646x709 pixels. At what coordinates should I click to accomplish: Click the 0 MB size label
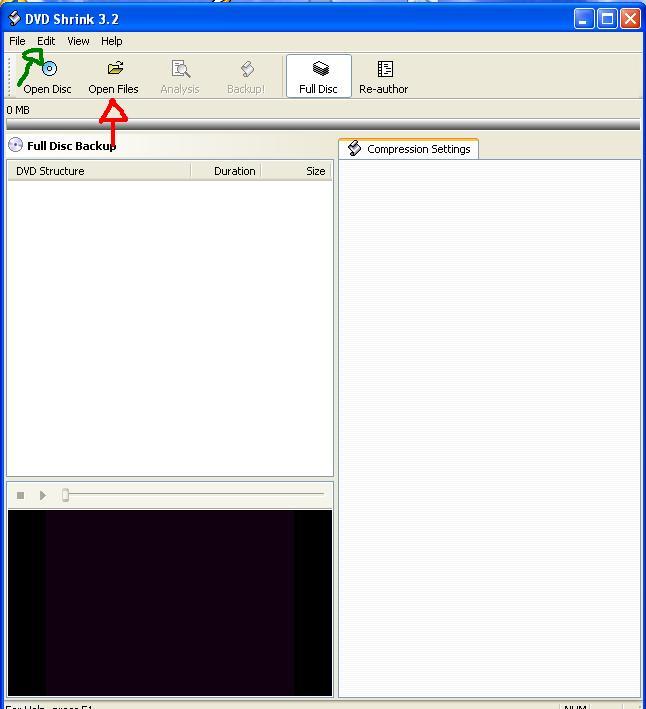tap(18, 110)
